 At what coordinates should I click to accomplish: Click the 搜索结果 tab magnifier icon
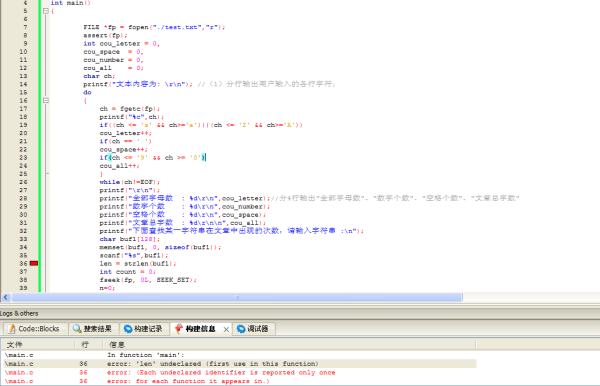(77, 329)
